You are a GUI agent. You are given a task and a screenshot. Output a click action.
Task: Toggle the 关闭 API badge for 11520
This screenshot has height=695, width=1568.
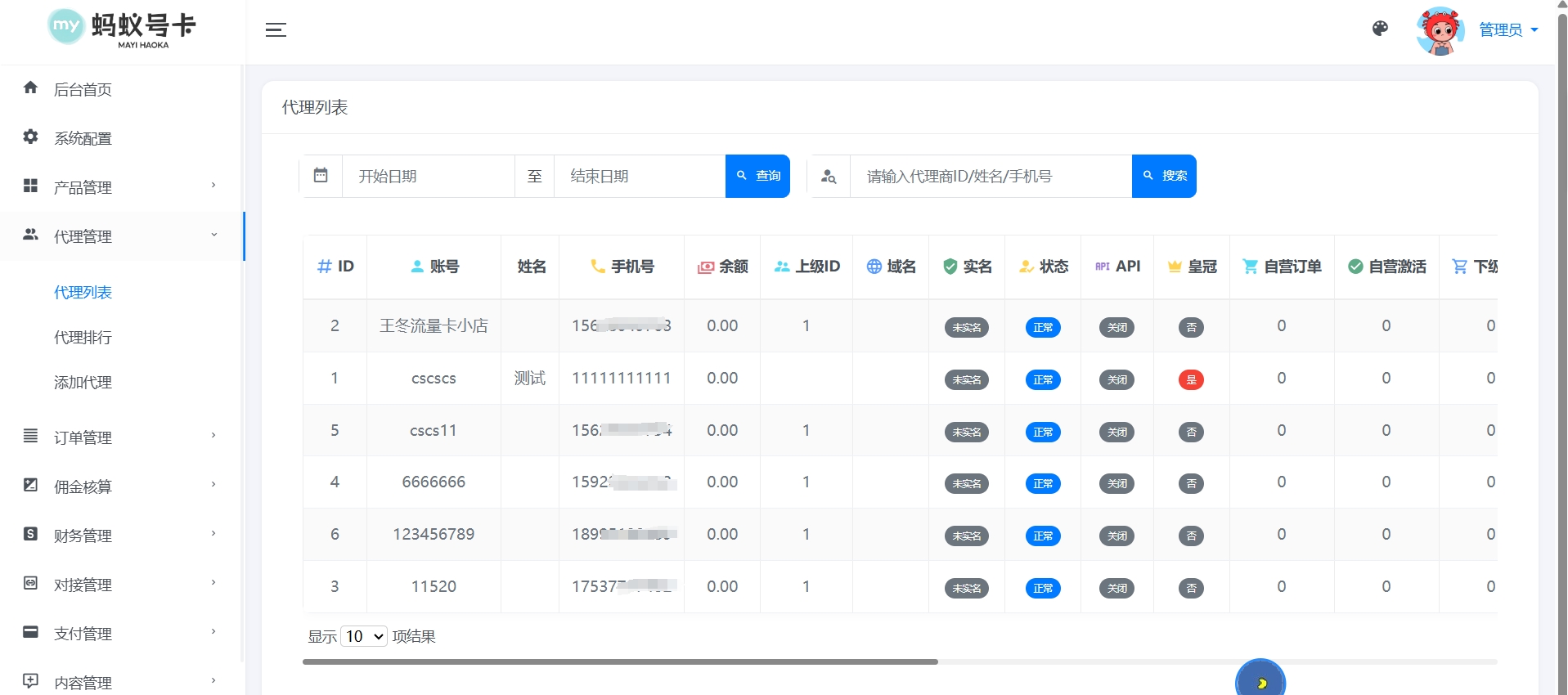click(x=1116, y=588)
